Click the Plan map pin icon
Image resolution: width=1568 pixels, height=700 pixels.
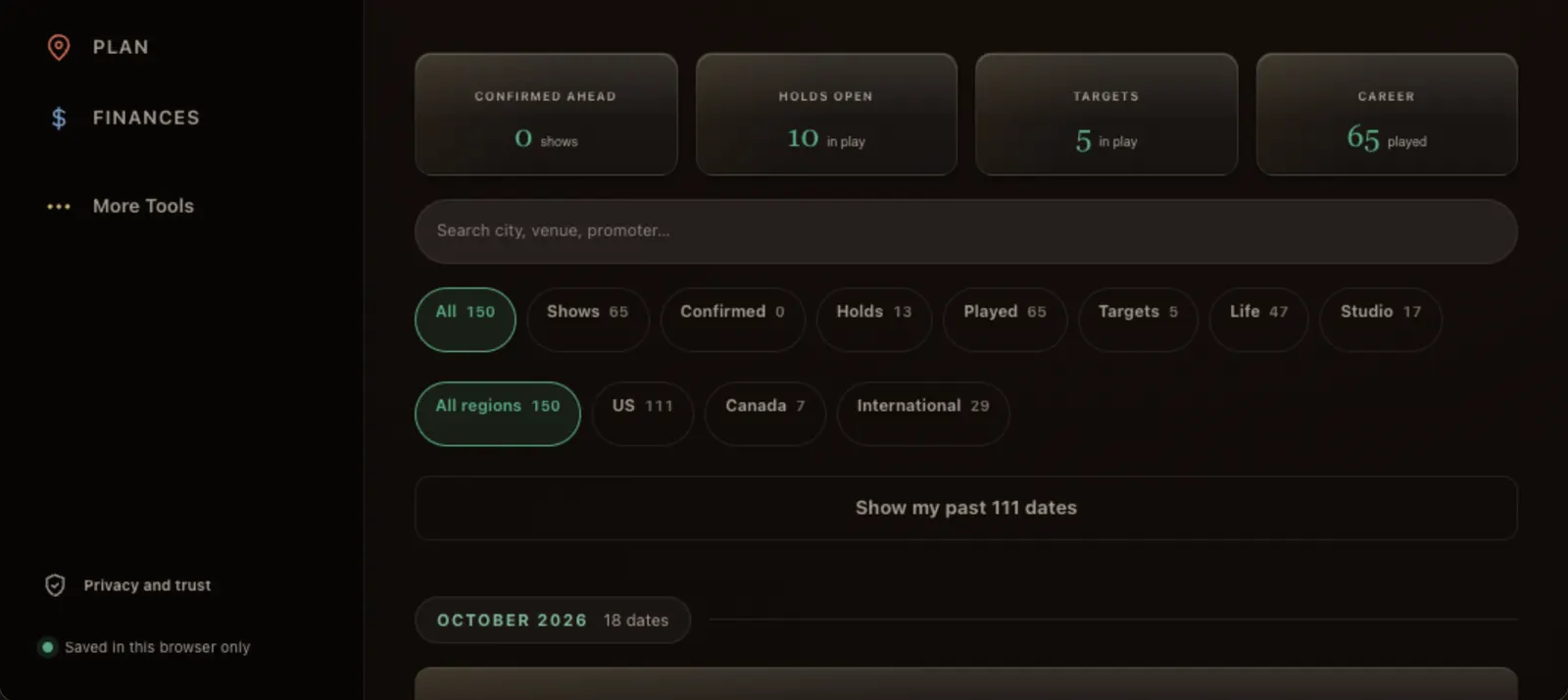pos(59,47)
